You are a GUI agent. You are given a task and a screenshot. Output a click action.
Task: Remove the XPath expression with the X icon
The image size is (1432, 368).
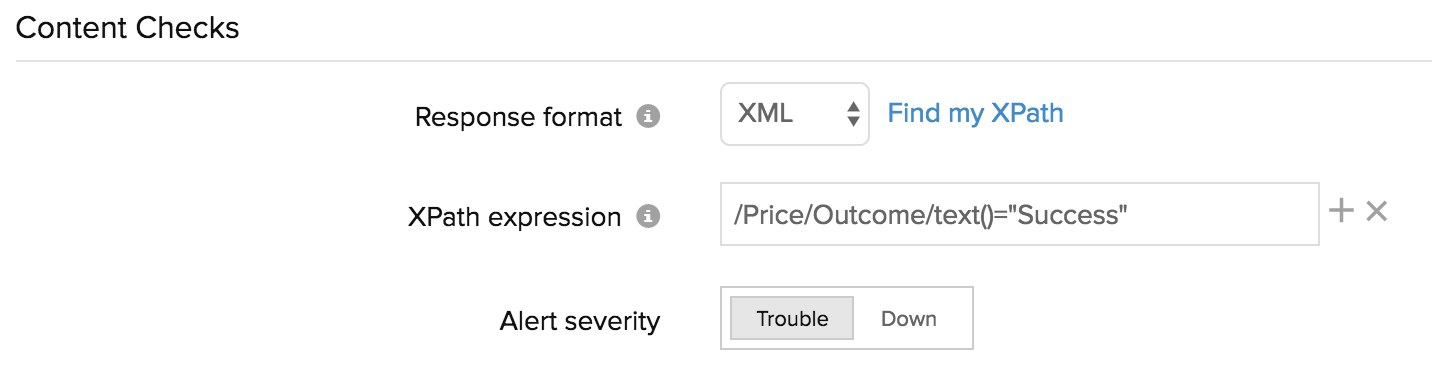(1377, 211)
